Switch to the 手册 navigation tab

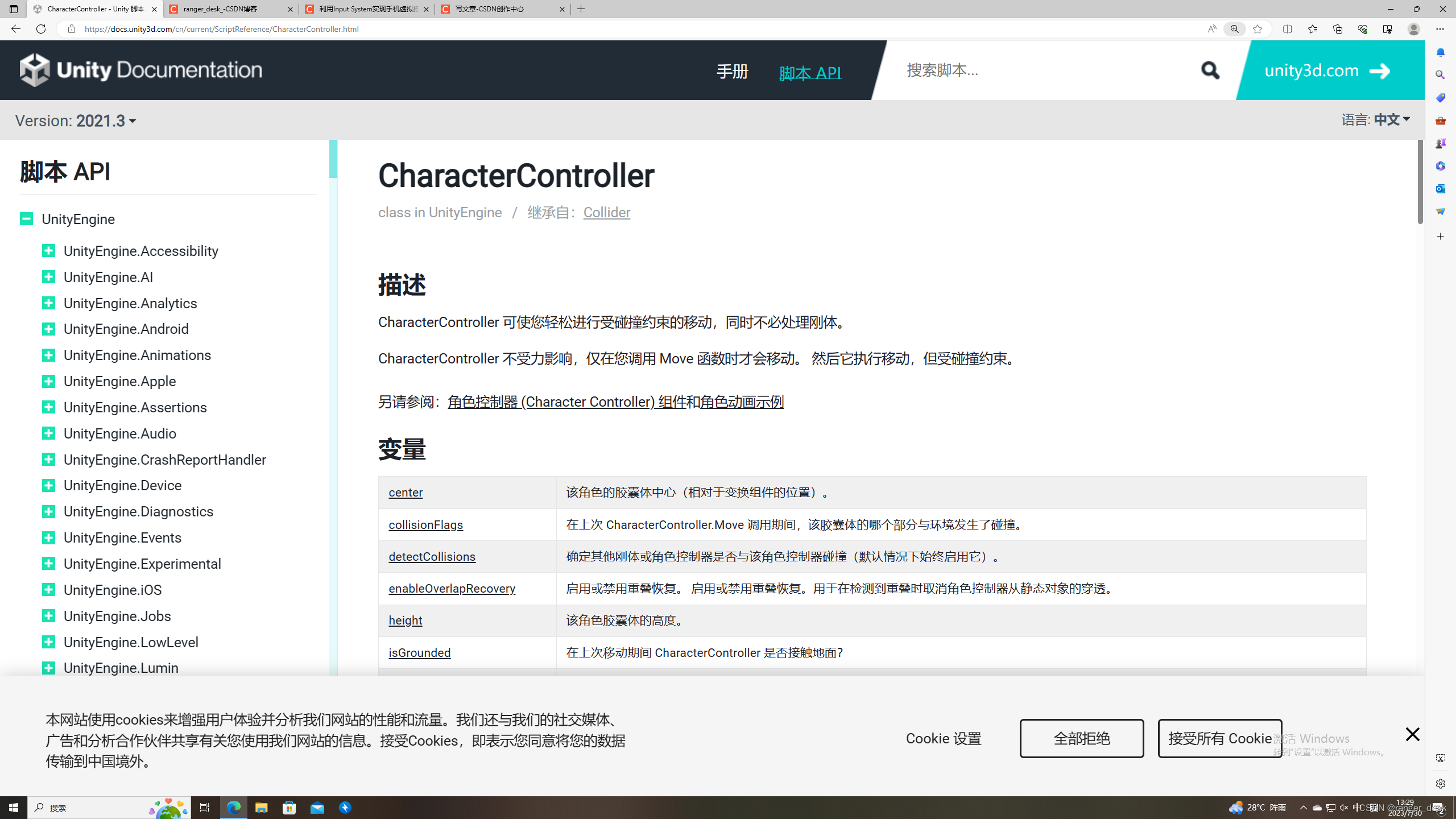click(732, 72)
